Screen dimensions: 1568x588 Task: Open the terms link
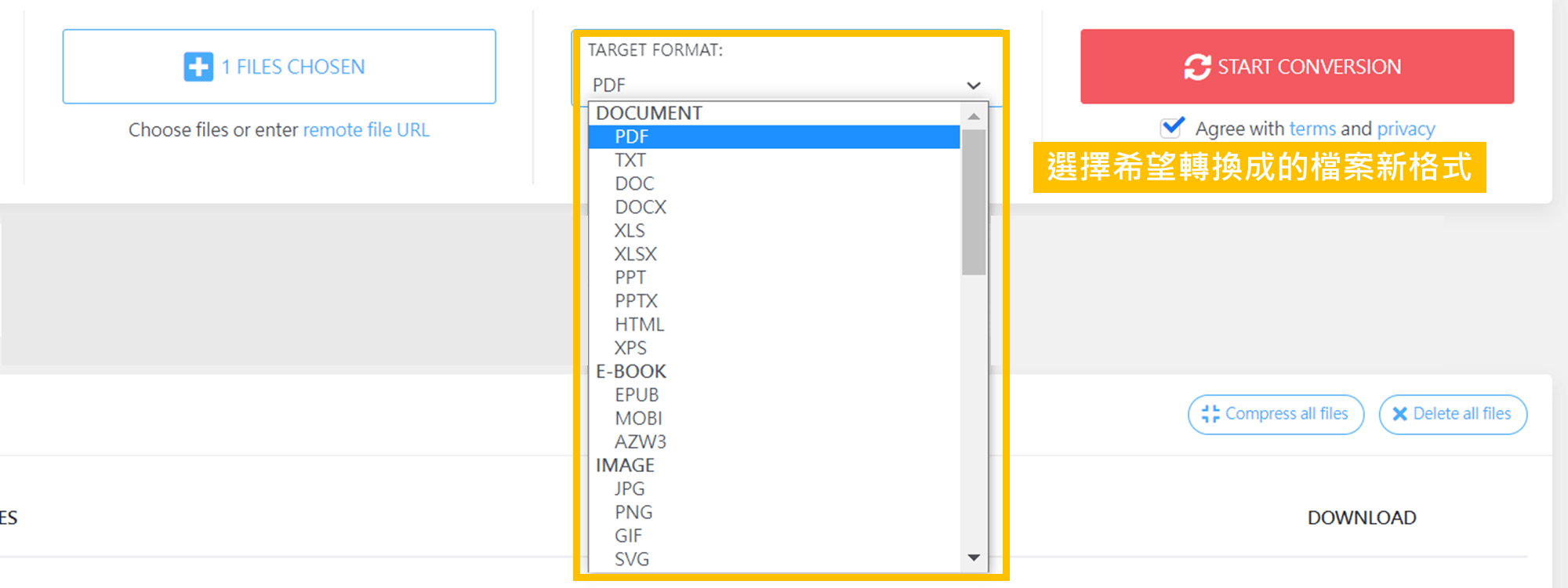1312,129
